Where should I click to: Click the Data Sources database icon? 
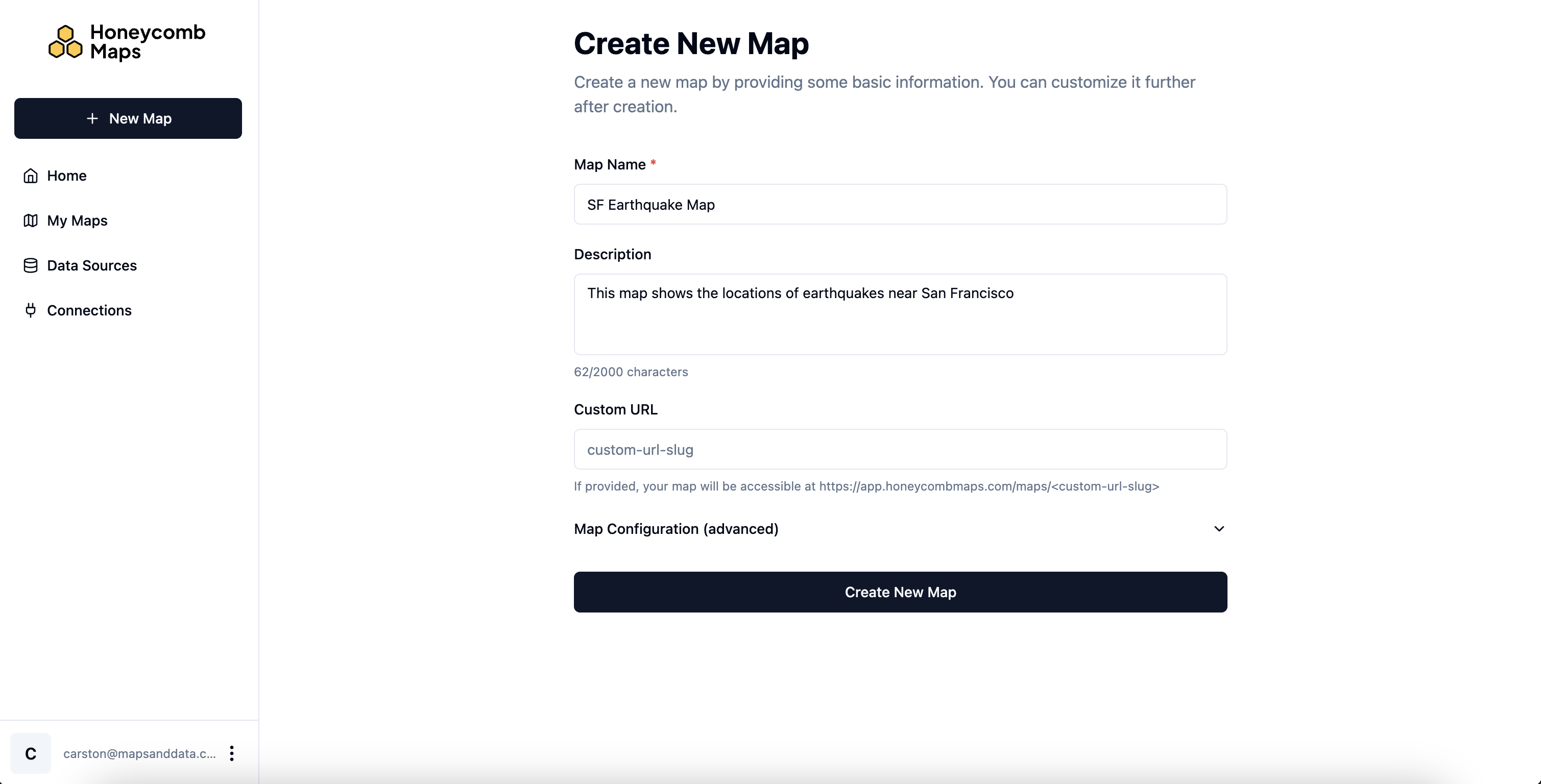click(31, 265)
